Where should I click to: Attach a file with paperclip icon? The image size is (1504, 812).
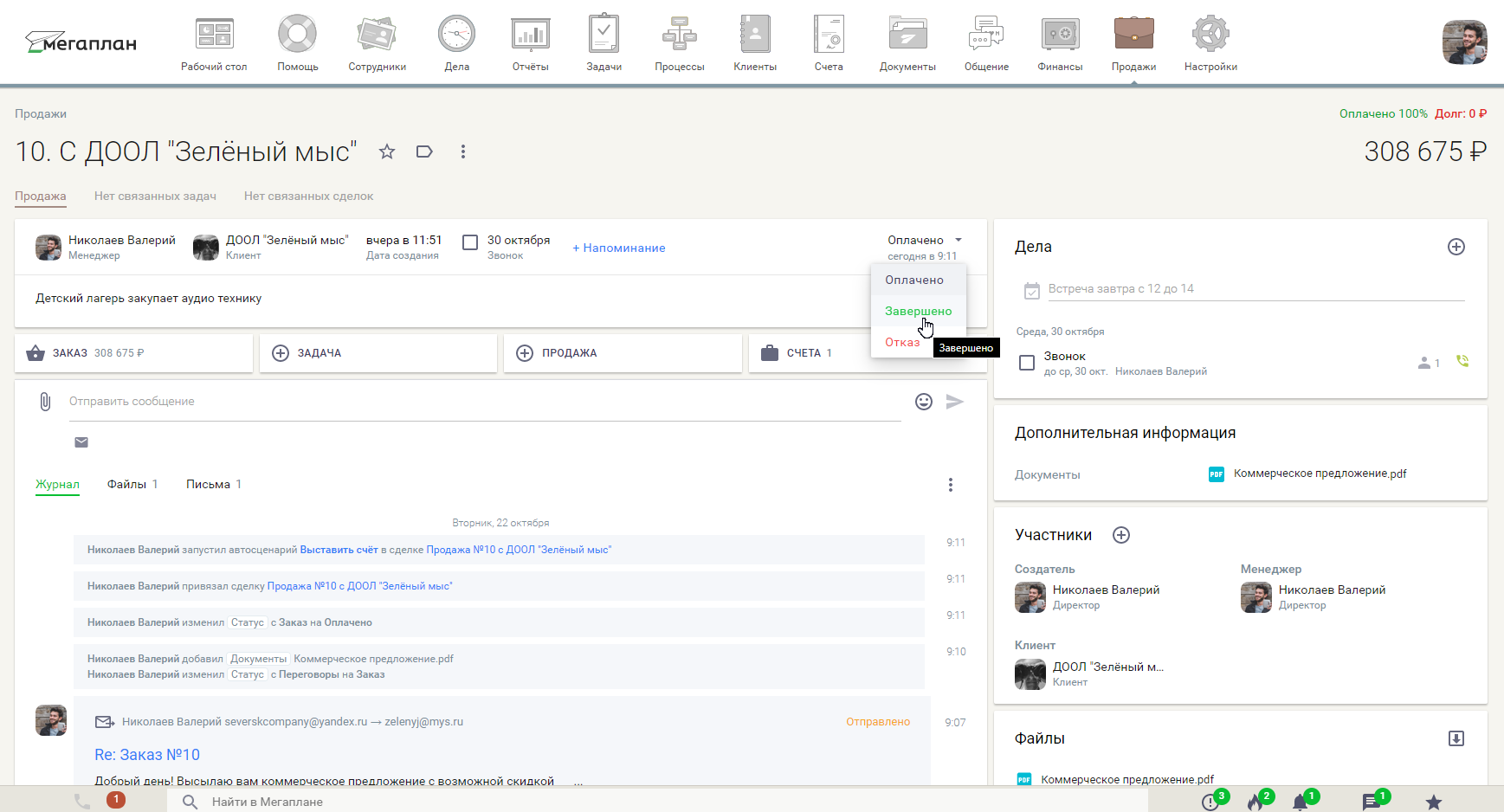[x=45, y=402]
